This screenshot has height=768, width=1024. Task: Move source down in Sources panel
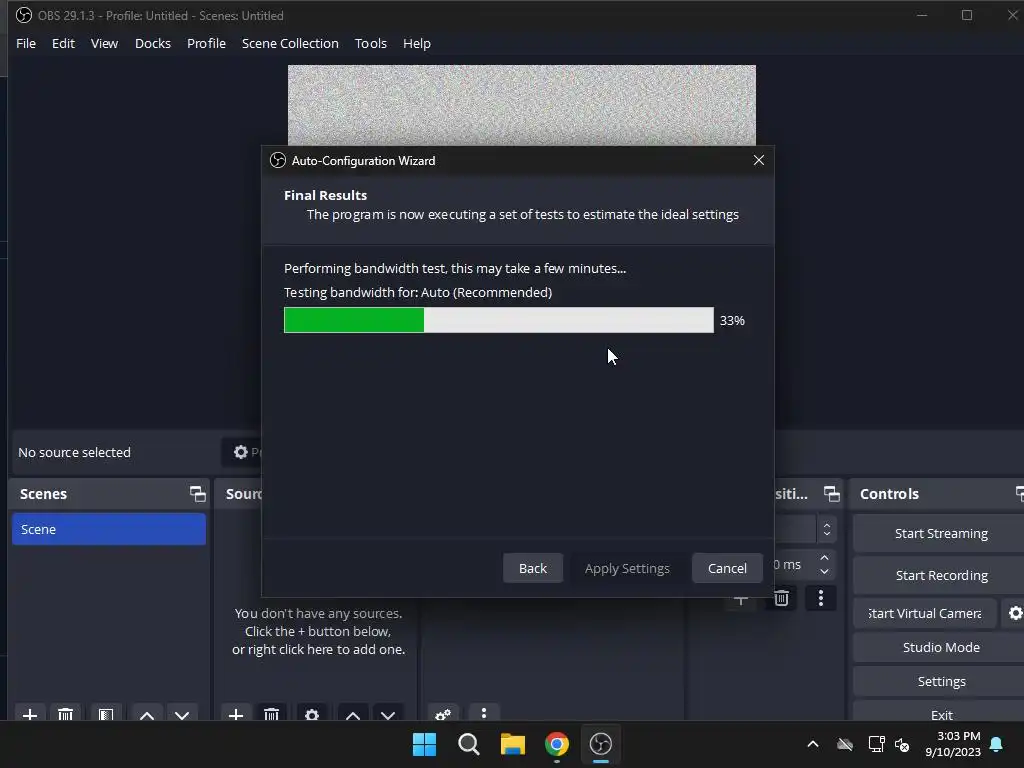tap(388, 714)
